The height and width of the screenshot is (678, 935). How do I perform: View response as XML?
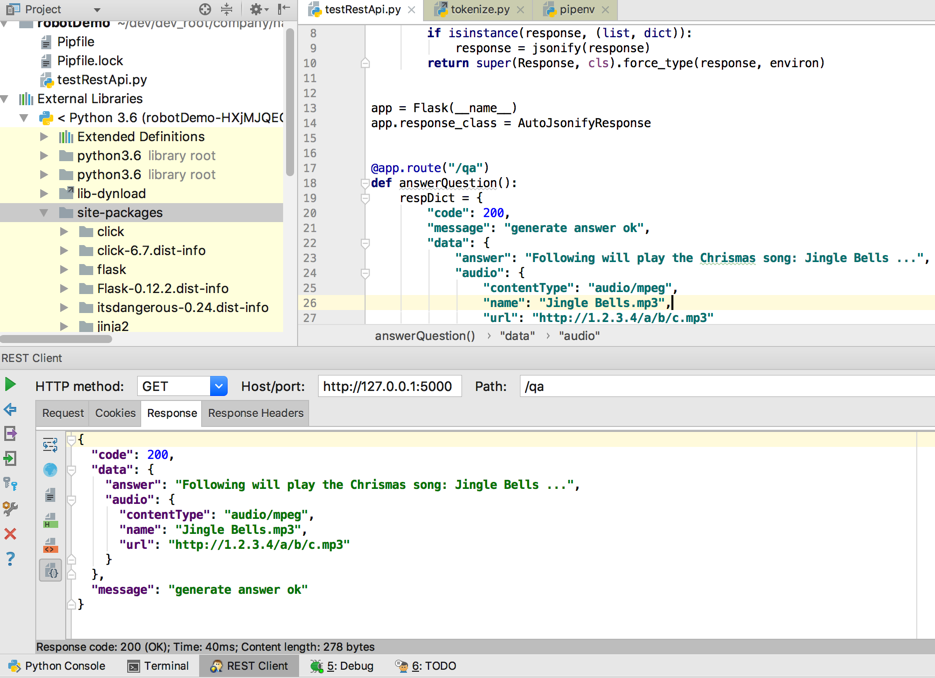coord(50,543)
